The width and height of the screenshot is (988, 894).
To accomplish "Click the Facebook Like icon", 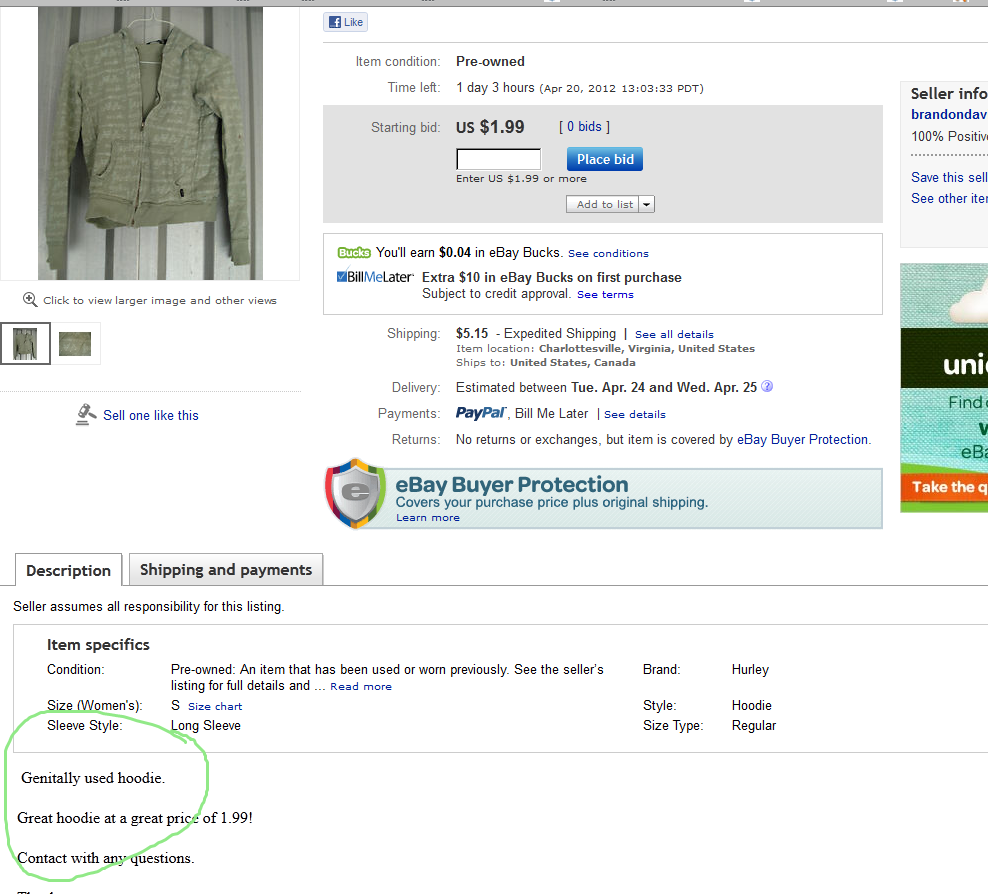I will (334, 21).
